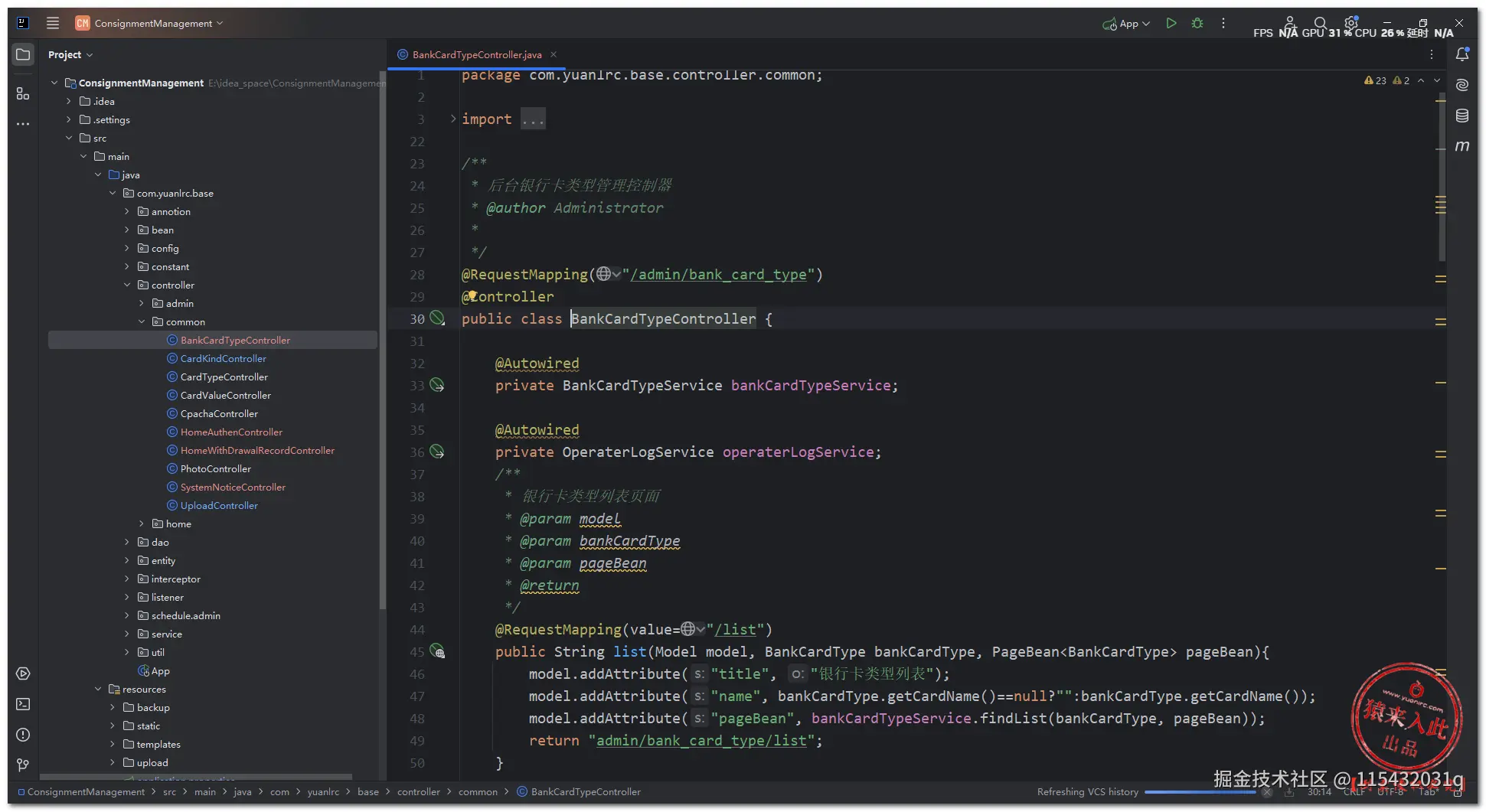Viewport: 1486px width, 812px height.
Task: Expand the folded import block
Action: click(452, 119)
